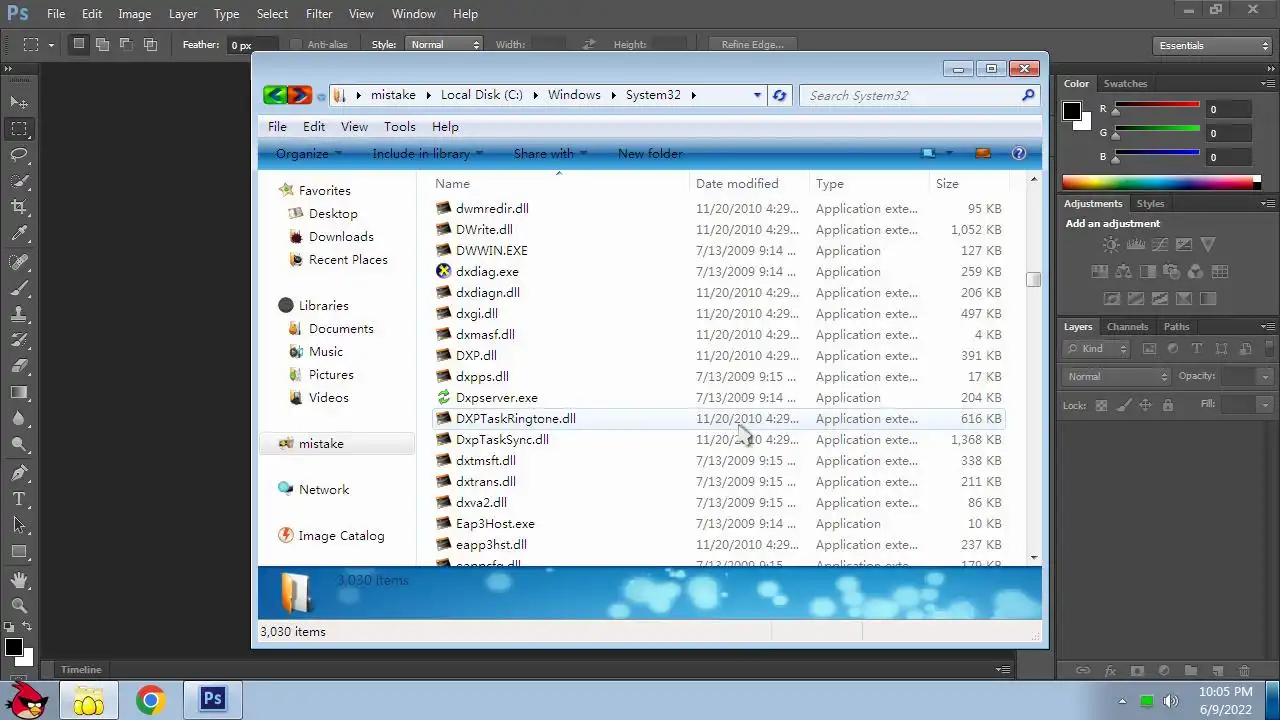Viewport: 1280px width, 720px height.
Task: Select the Pen tool
Action: [19, 472]
